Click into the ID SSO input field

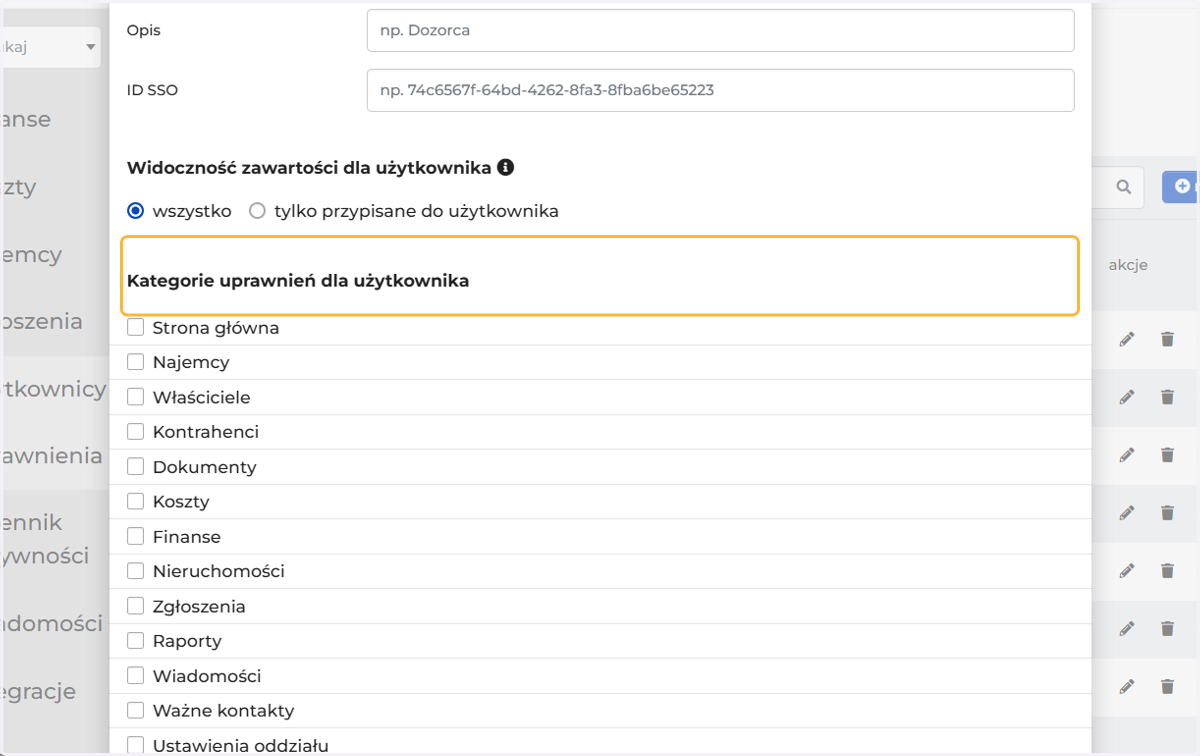(720, 90)
